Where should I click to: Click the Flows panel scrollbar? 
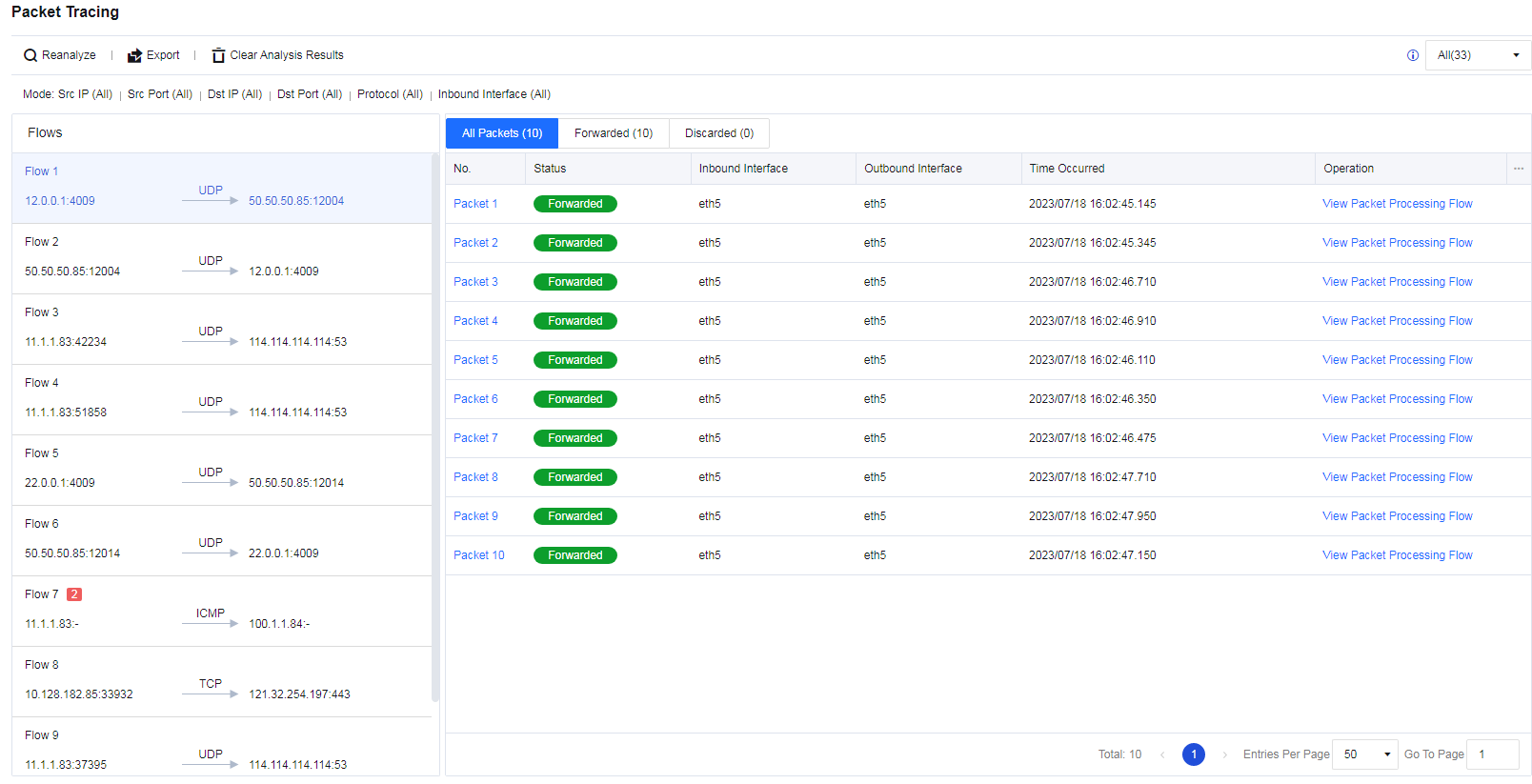click(x=435, y=429)
